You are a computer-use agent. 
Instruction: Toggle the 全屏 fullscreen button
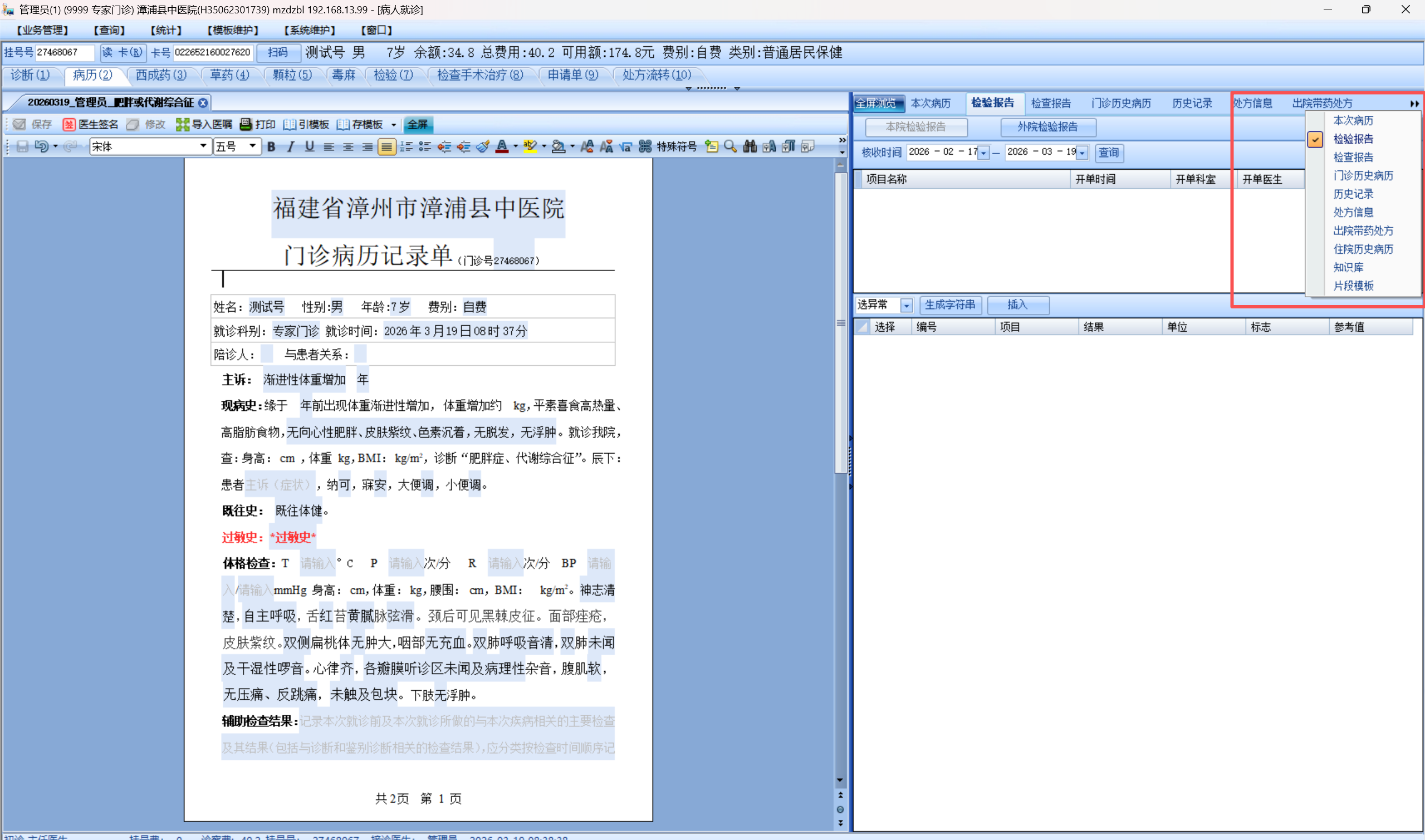(417, 125)
